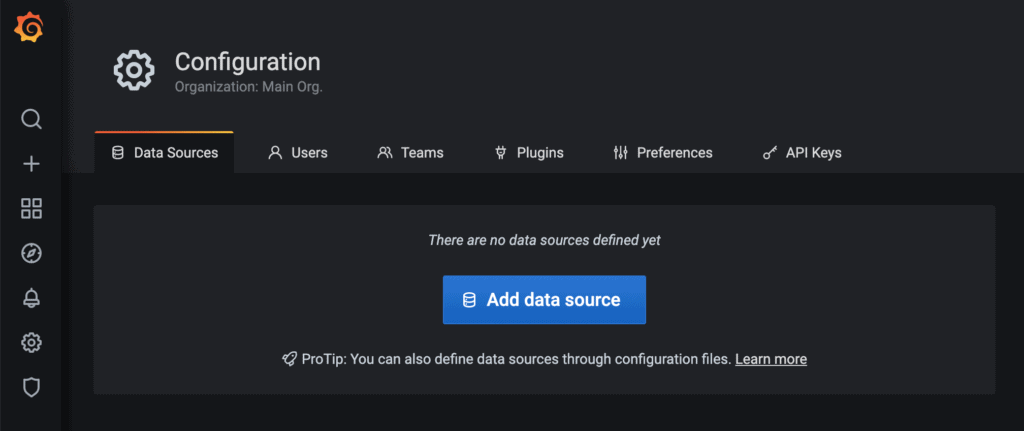Open the search magnifier in sidebar
The width and height of the screenshot is (1024, 431).
pyautogui.click(x=31, y=120)
